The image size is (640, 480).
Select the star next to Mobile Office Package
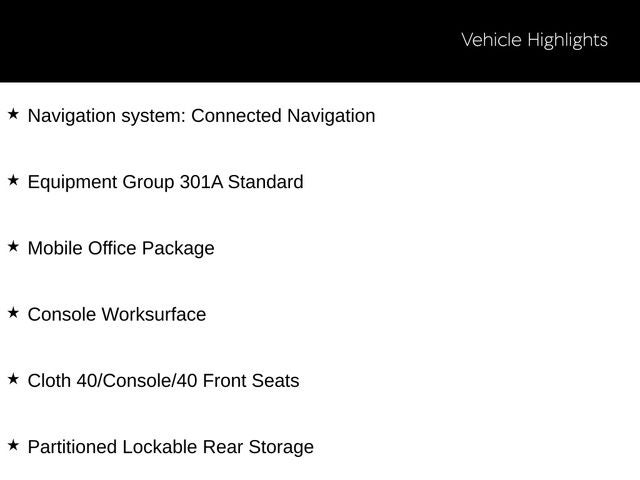tap(13, 247)
